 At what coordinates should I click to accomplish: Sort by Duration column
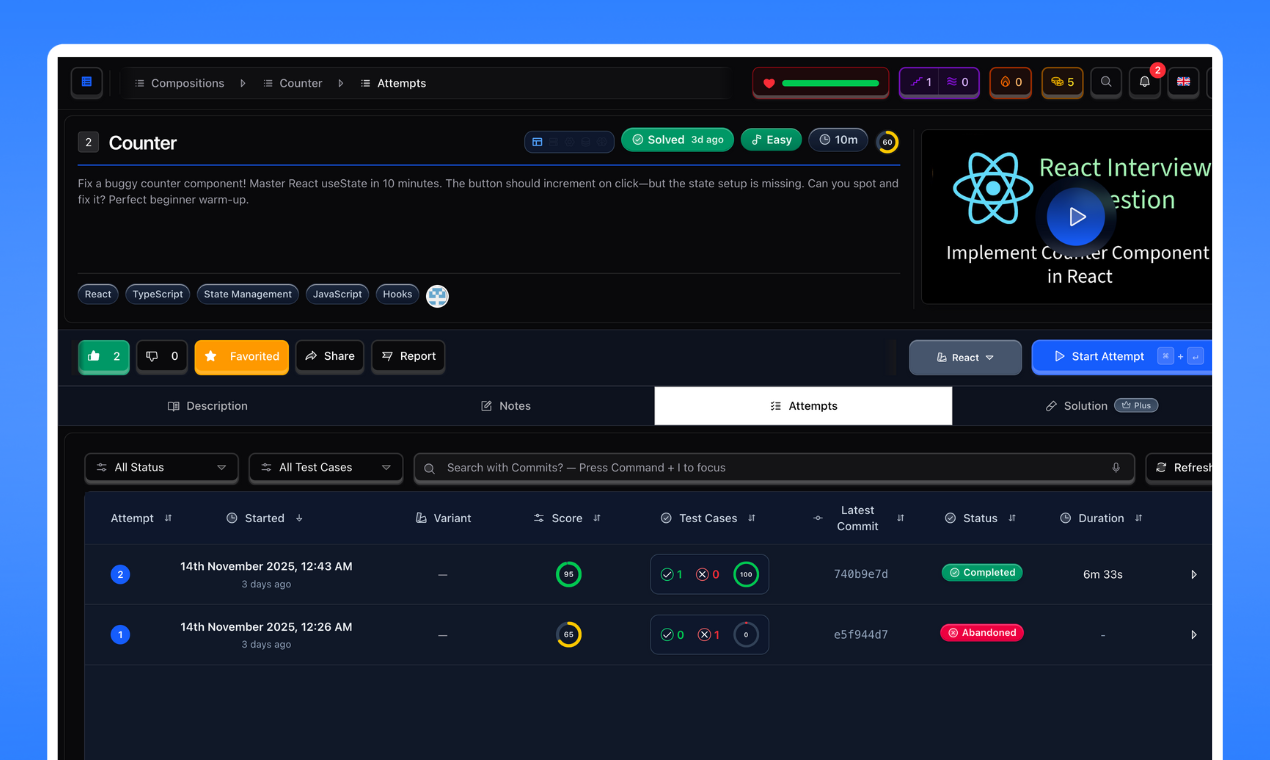click(x=1101, y=518)
